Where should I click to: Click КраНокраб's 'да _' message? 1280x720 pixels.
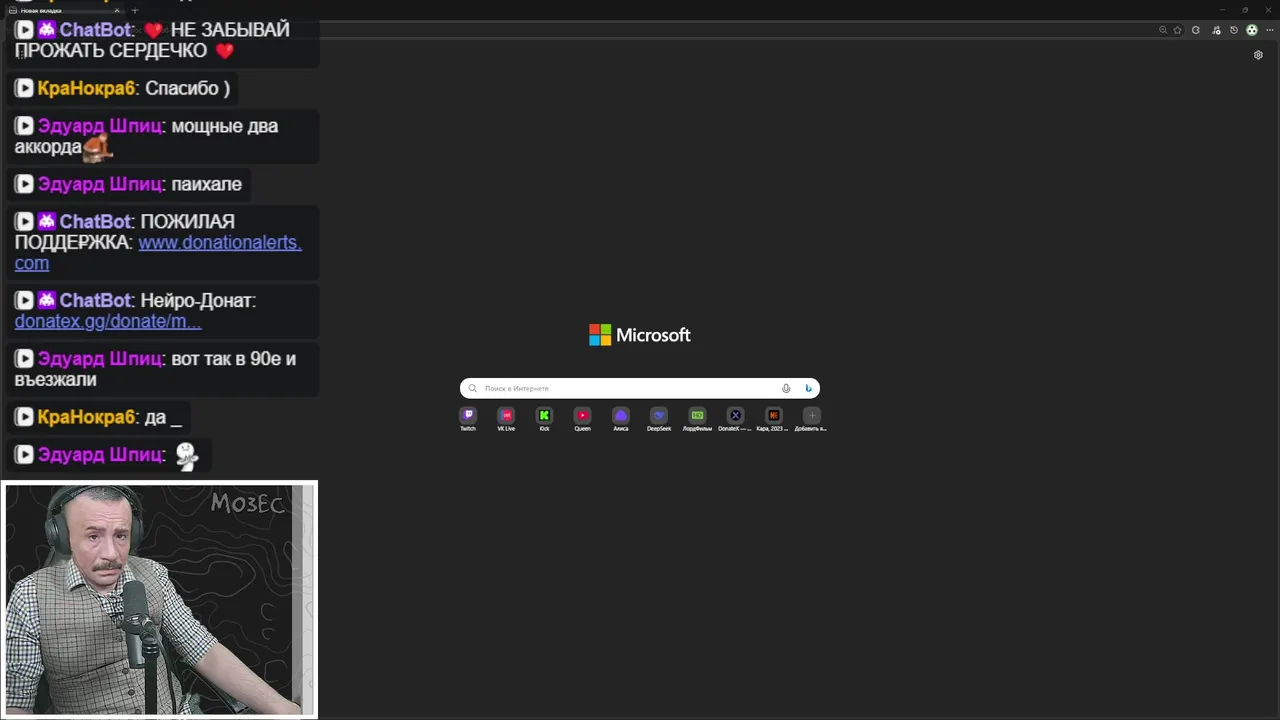pos(99,417)
